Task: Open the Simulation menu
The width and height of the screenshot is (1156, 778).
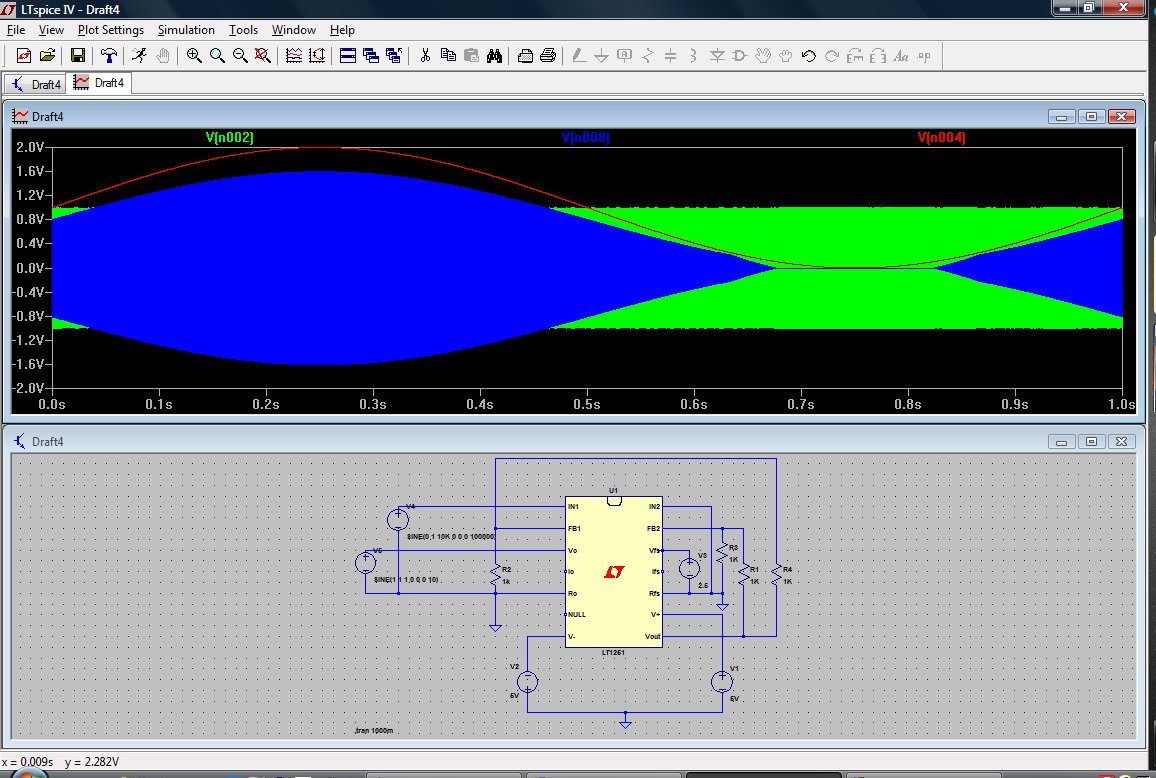Action: 186,29
